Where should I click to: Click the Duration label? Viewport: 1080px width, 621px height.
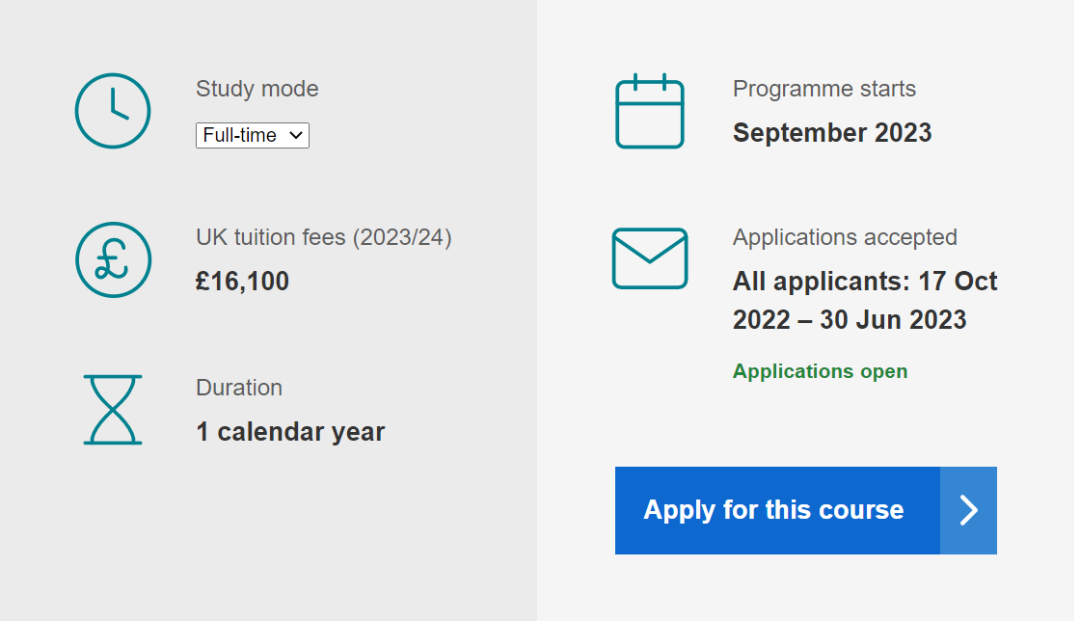239,388
